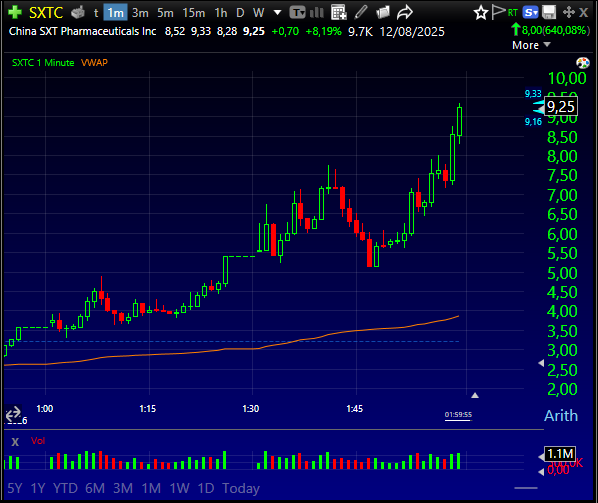Image resolution: width=598 pixels, height=503 pixels.
Task: Select the 1m time frame
Action: (x=115, y=13)
